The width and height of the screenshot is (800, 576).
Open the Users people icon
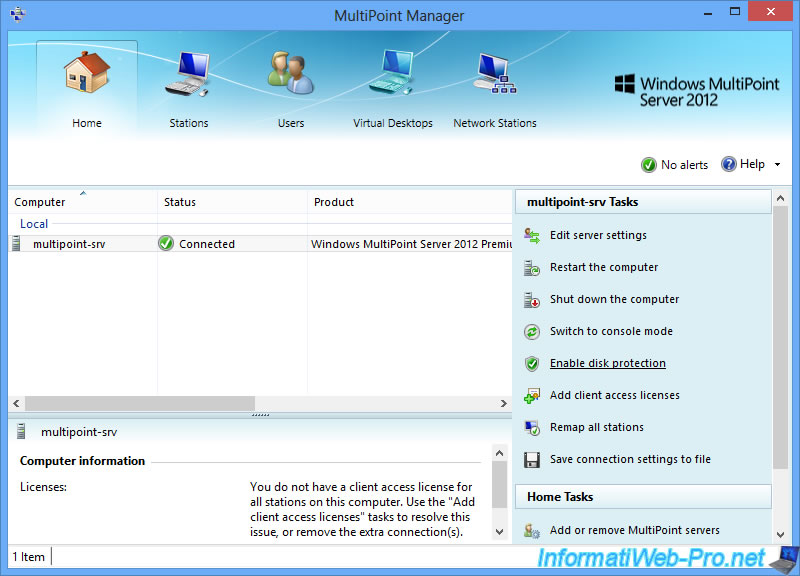tap(290, 72)
